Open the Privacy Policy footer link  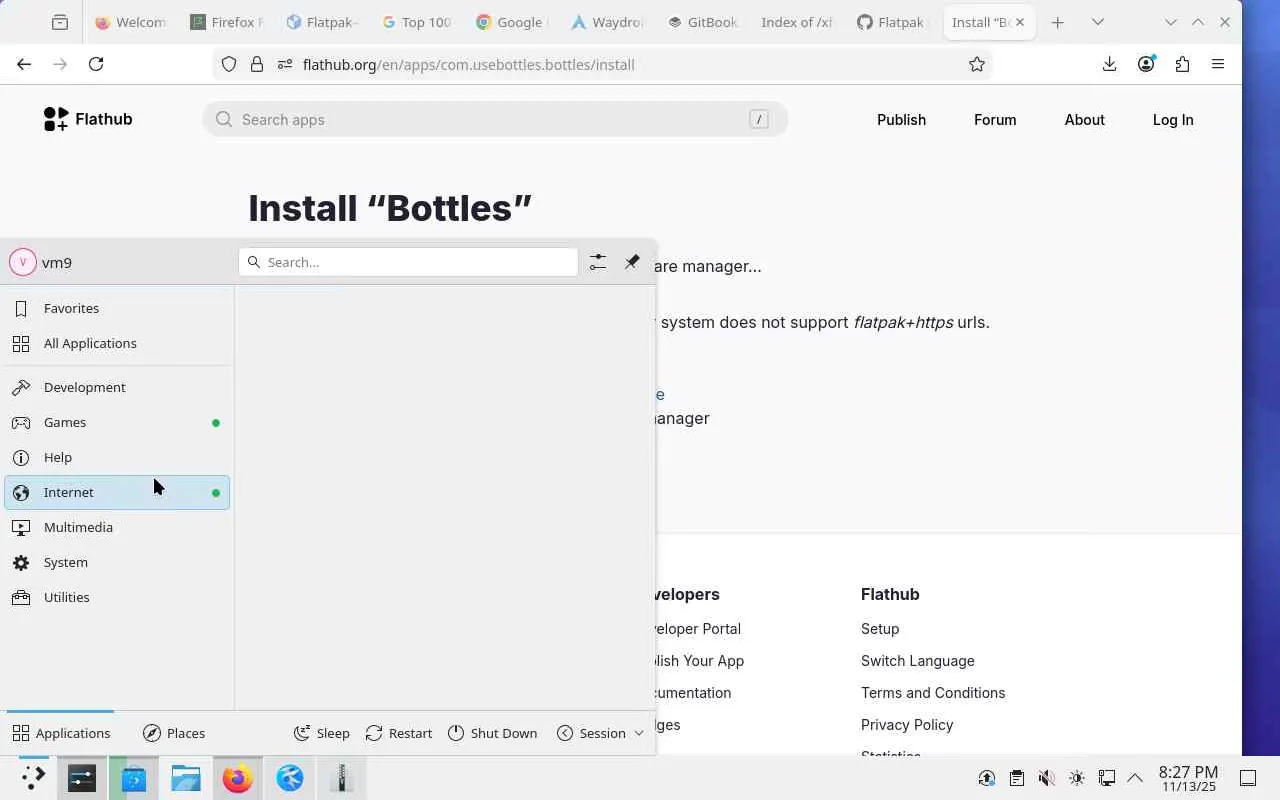(x=907, y=724)
